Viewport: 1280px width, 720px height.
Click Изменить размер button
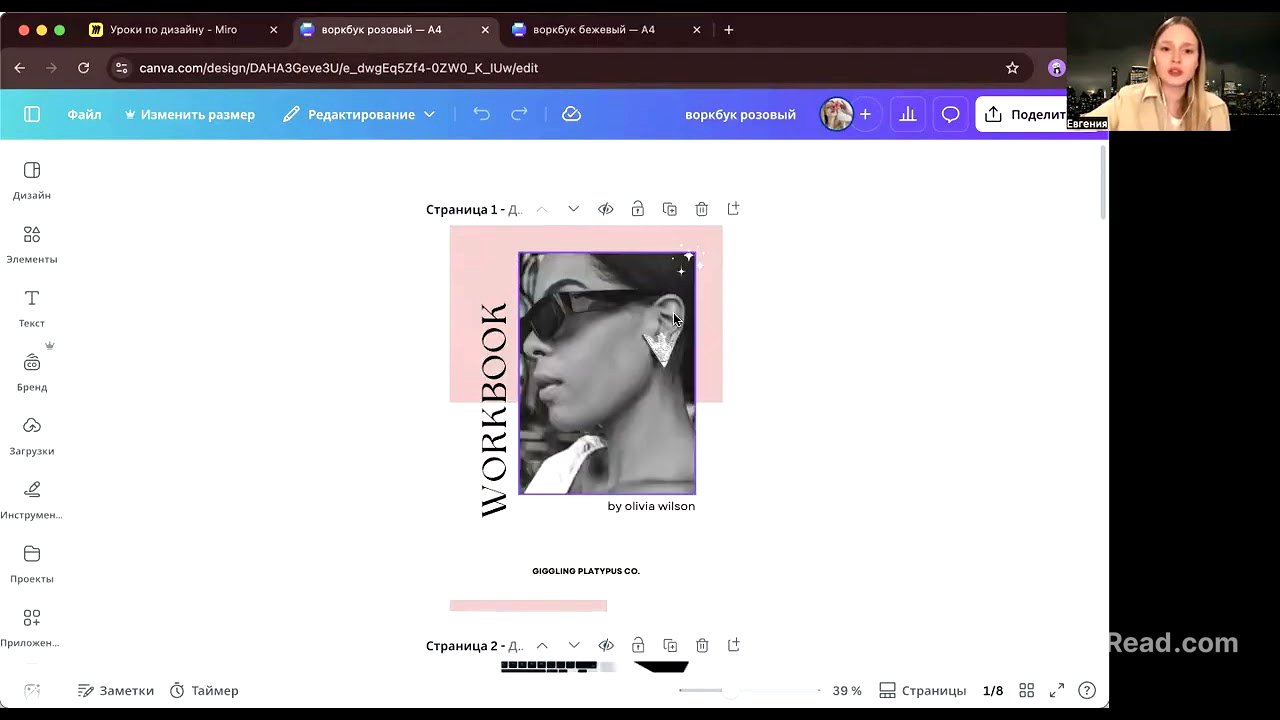coord(189,115)
